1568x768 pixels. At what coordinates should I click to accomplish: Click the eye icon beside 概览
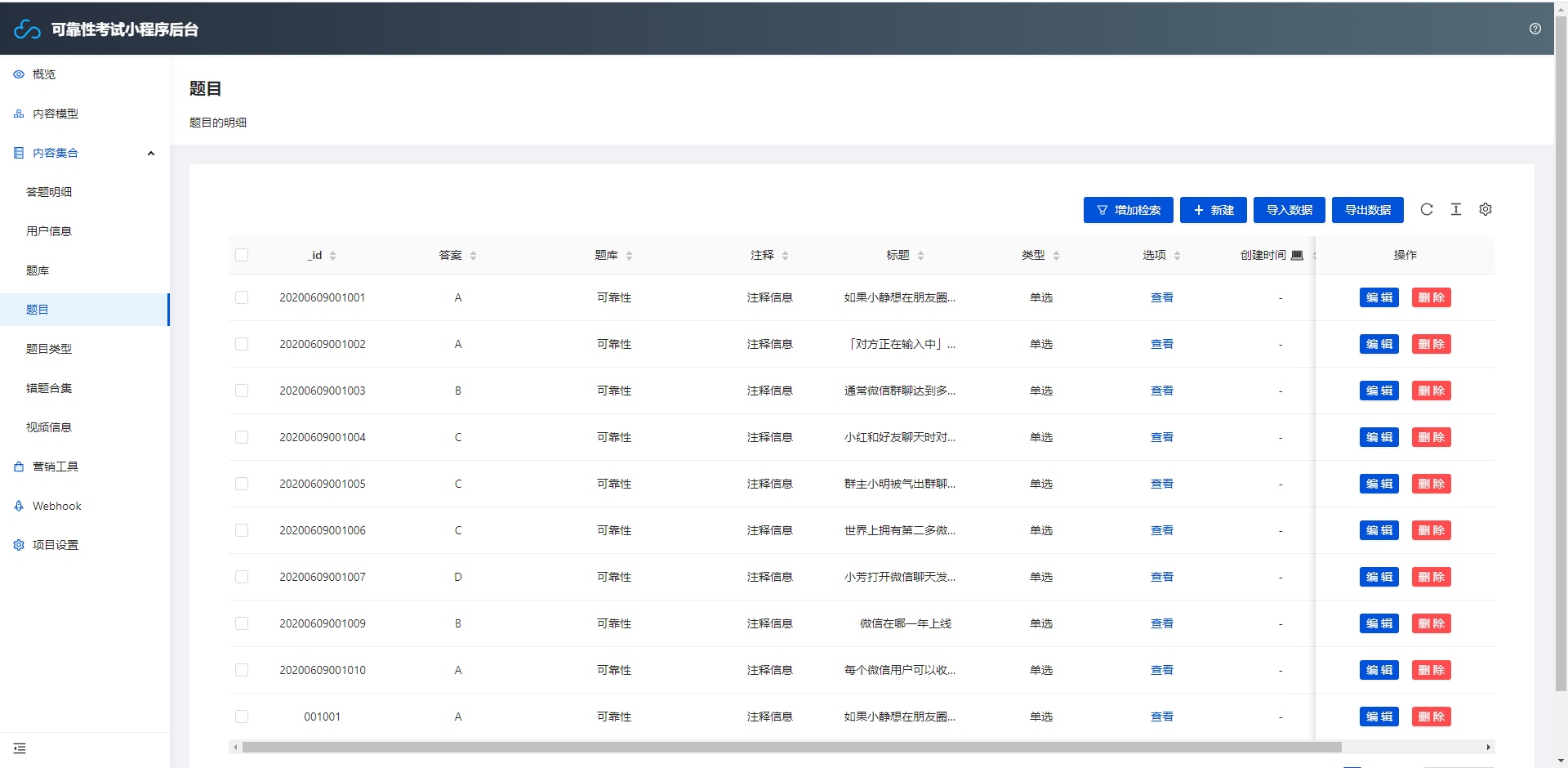(19, 74)
